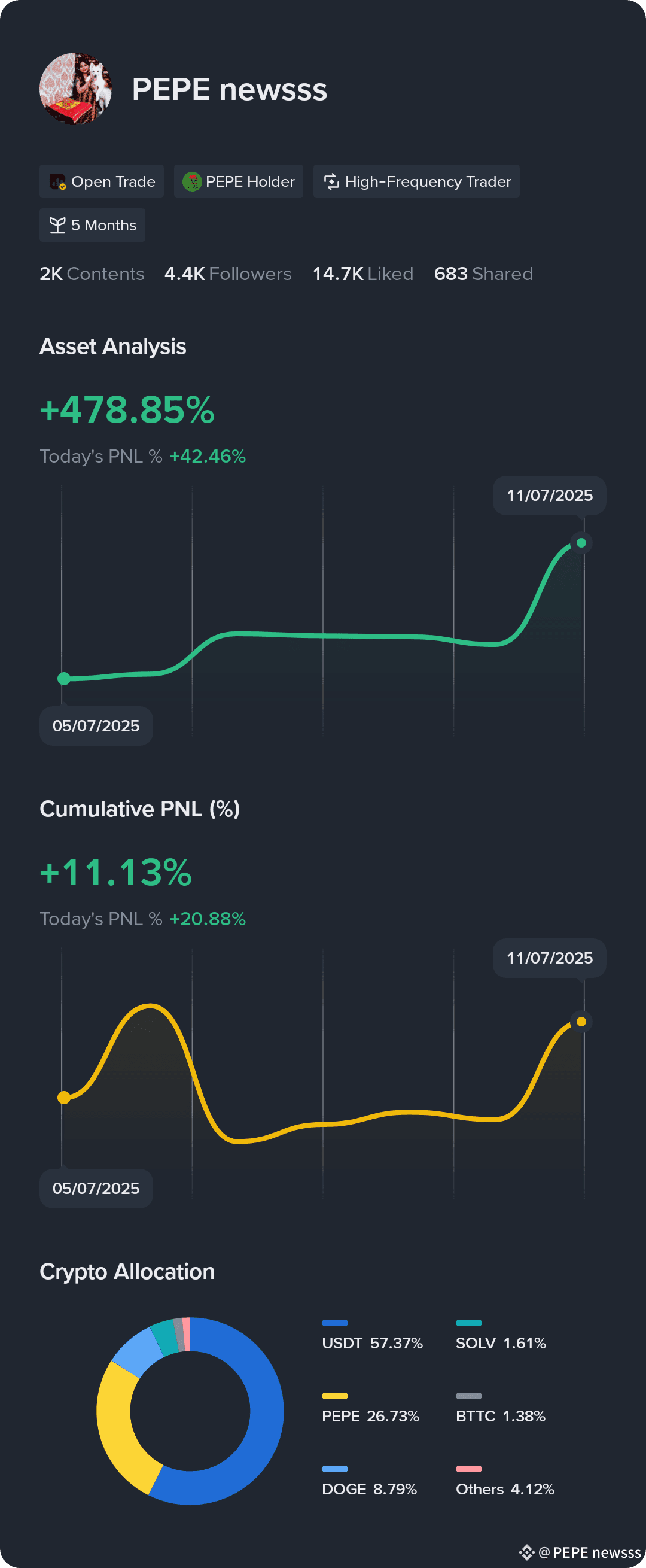
Task: Click the PEPE Holder frog icon
Action: (x=192, y=181)
